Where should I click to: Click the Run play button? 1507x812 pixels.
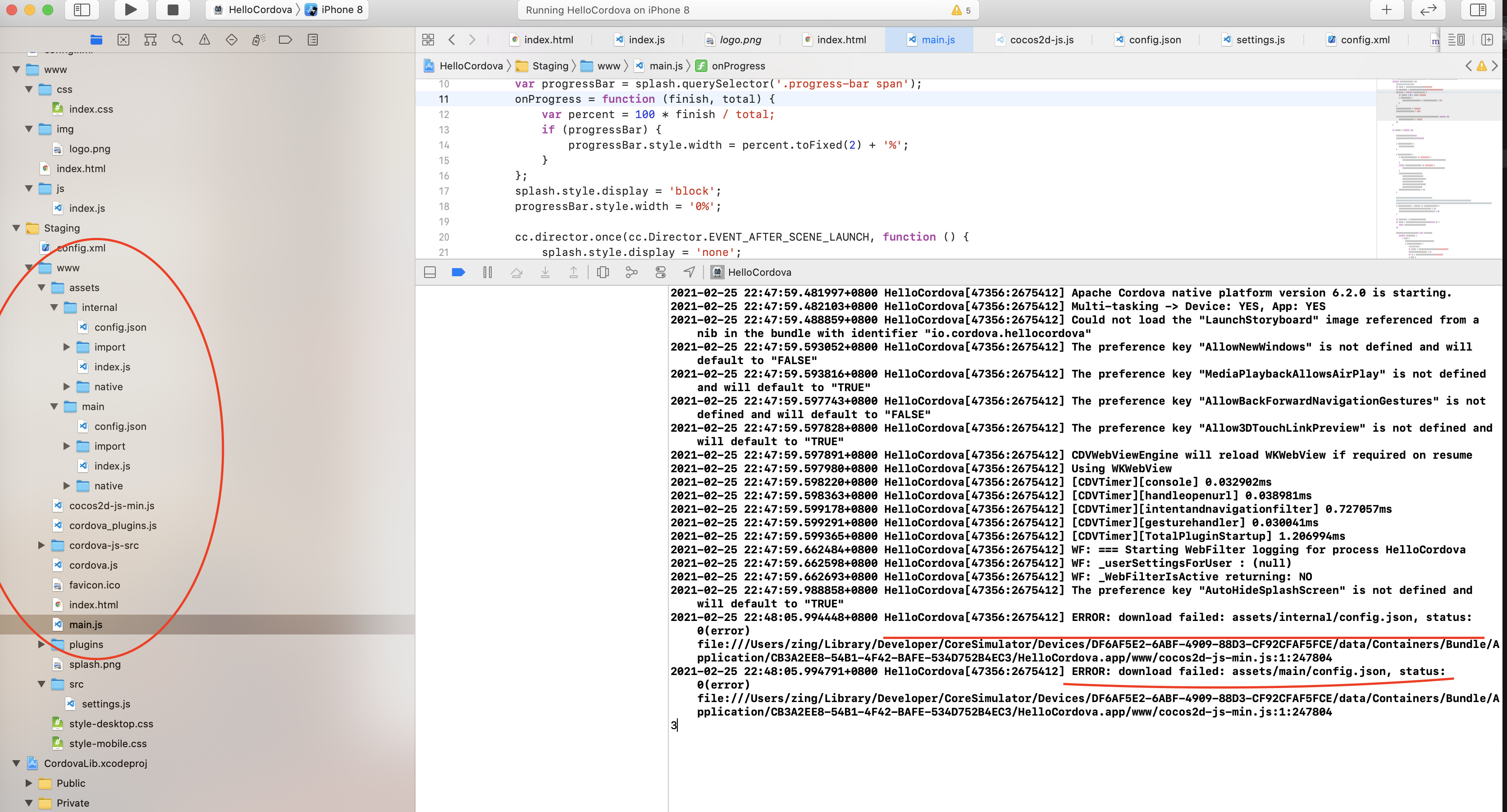pyautogui.click(x=131, y=10)
